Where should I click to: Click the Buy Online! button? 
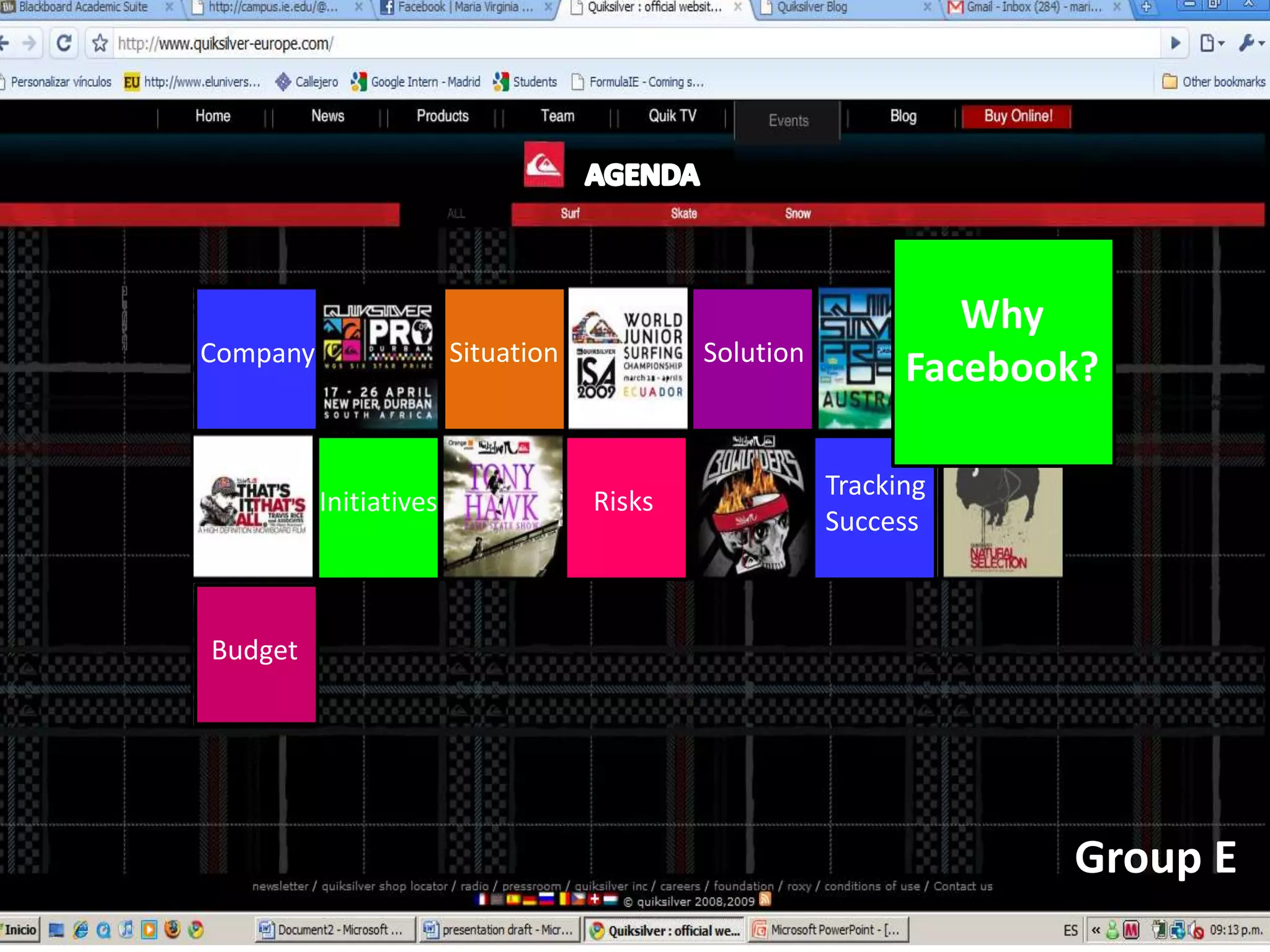(1018, 116)
